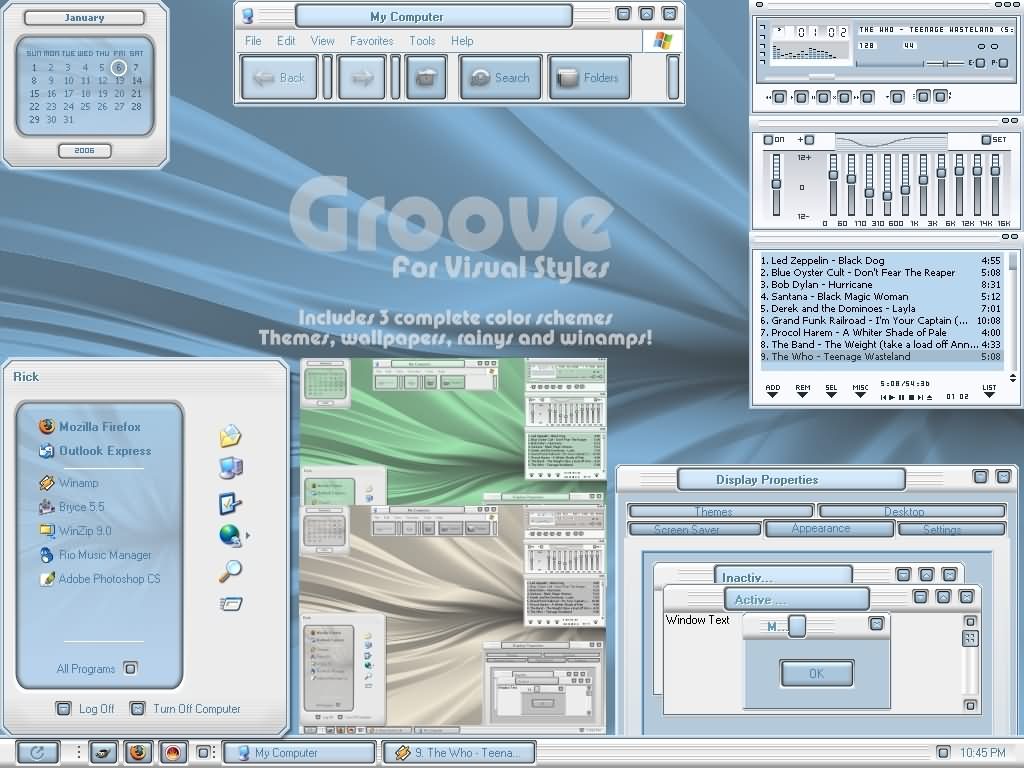Image resolution: width=1024 pixels, height=768 pixels.
Task: Click the My Documents folder icon in Start menu
Action: (230, 436)
